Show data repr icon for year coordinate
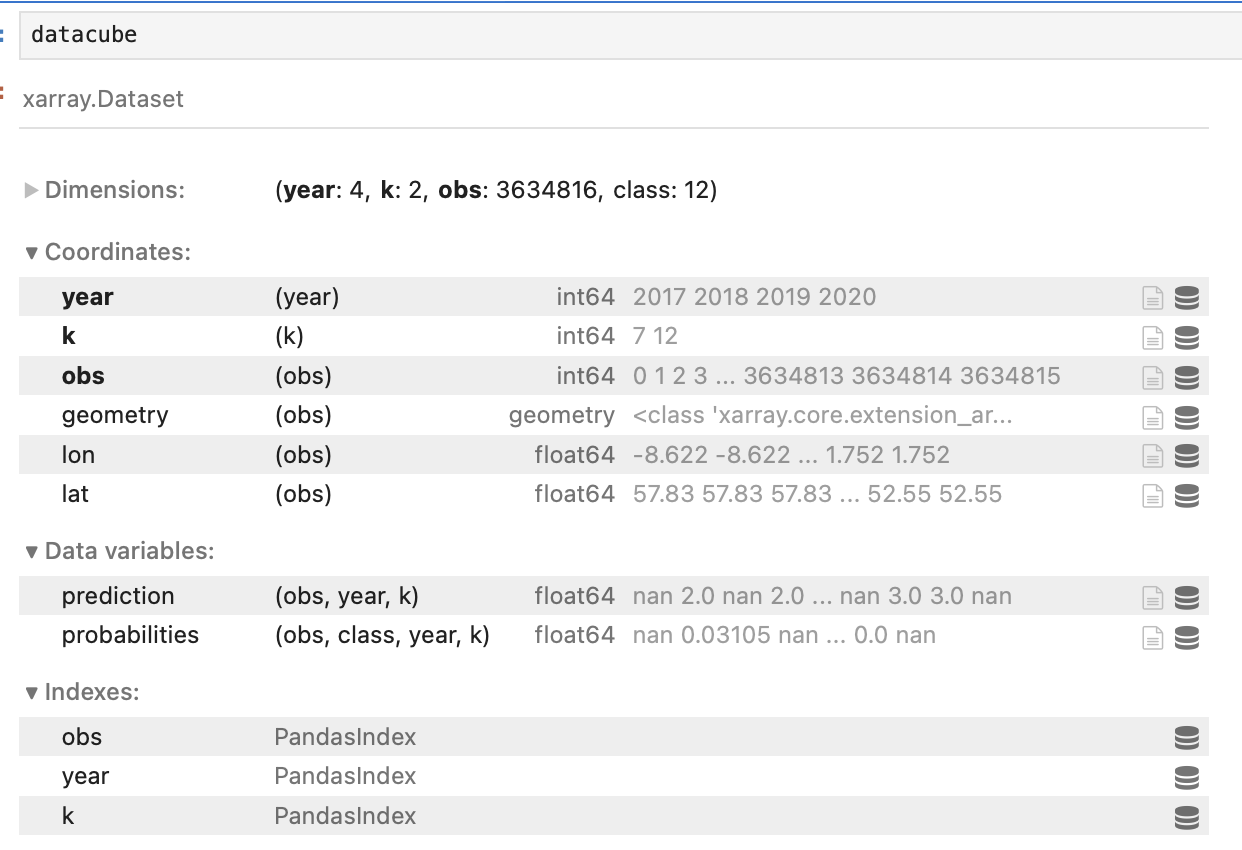This screenshot has height=850, width=1242. coord(1186,298)
